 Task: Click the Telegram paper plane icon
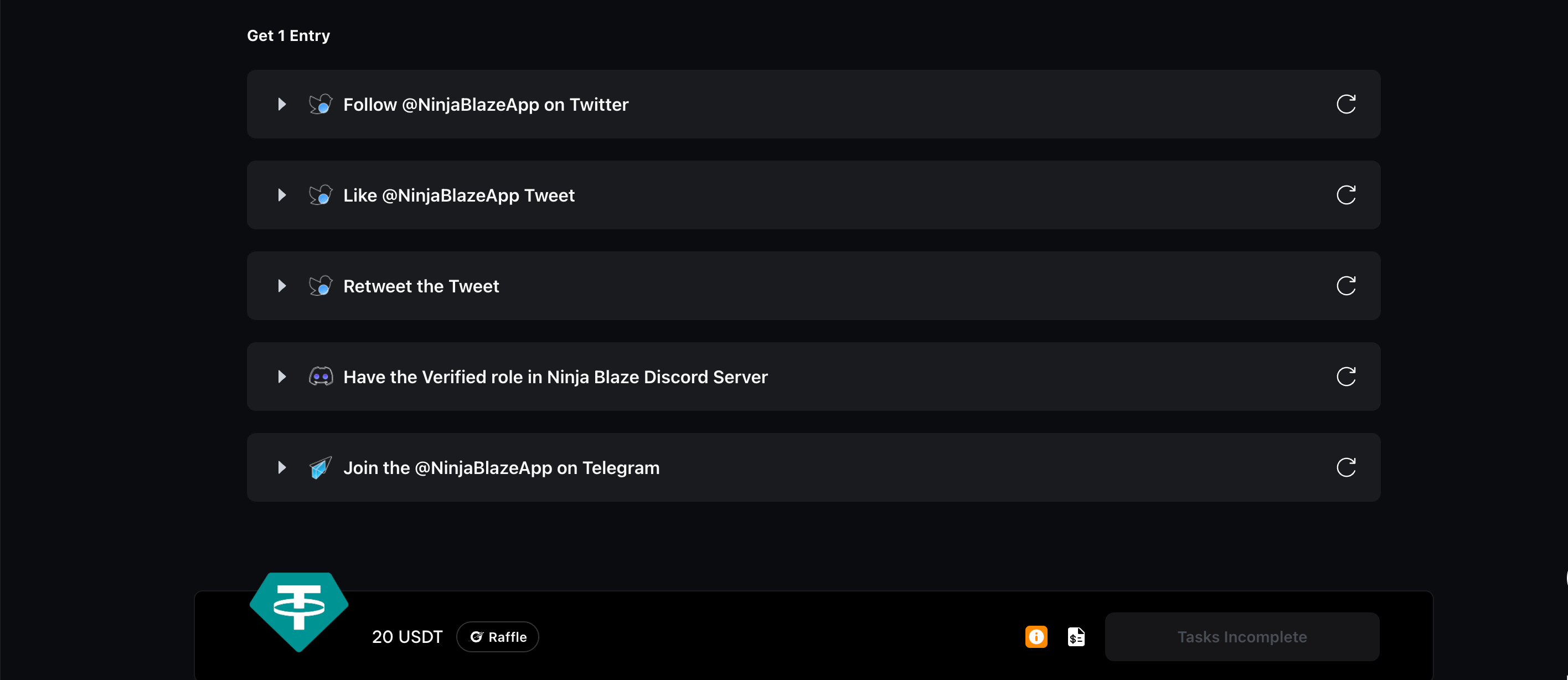321,467
